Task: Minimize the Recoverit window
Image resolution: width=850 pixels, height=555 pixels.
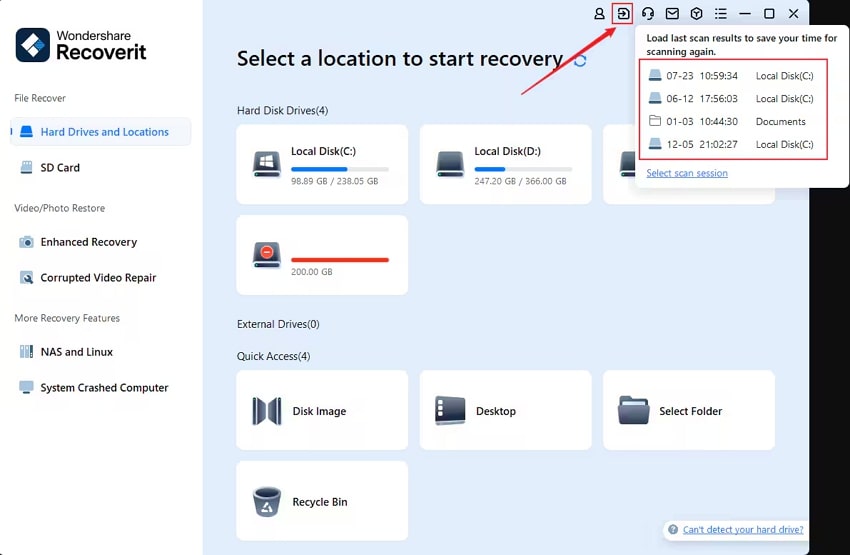Action: click(745, 14)
